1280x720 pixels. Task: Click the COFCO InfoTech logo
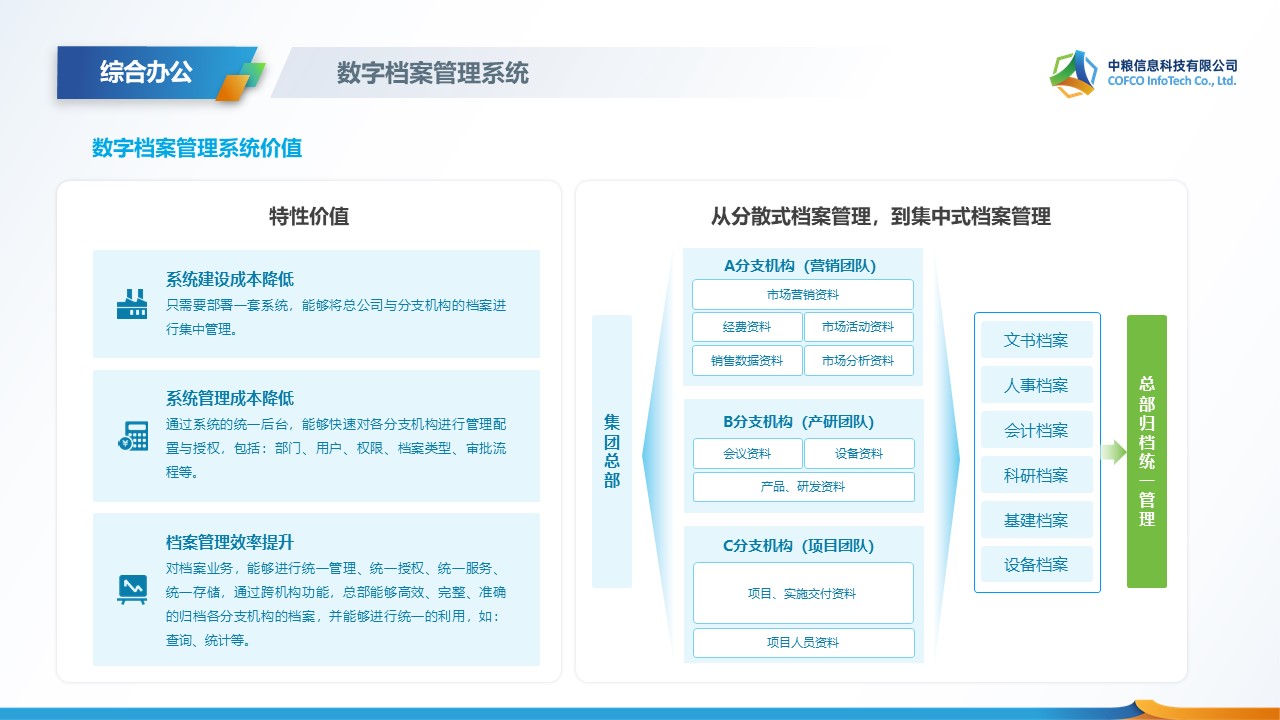tap(1144, 73)
